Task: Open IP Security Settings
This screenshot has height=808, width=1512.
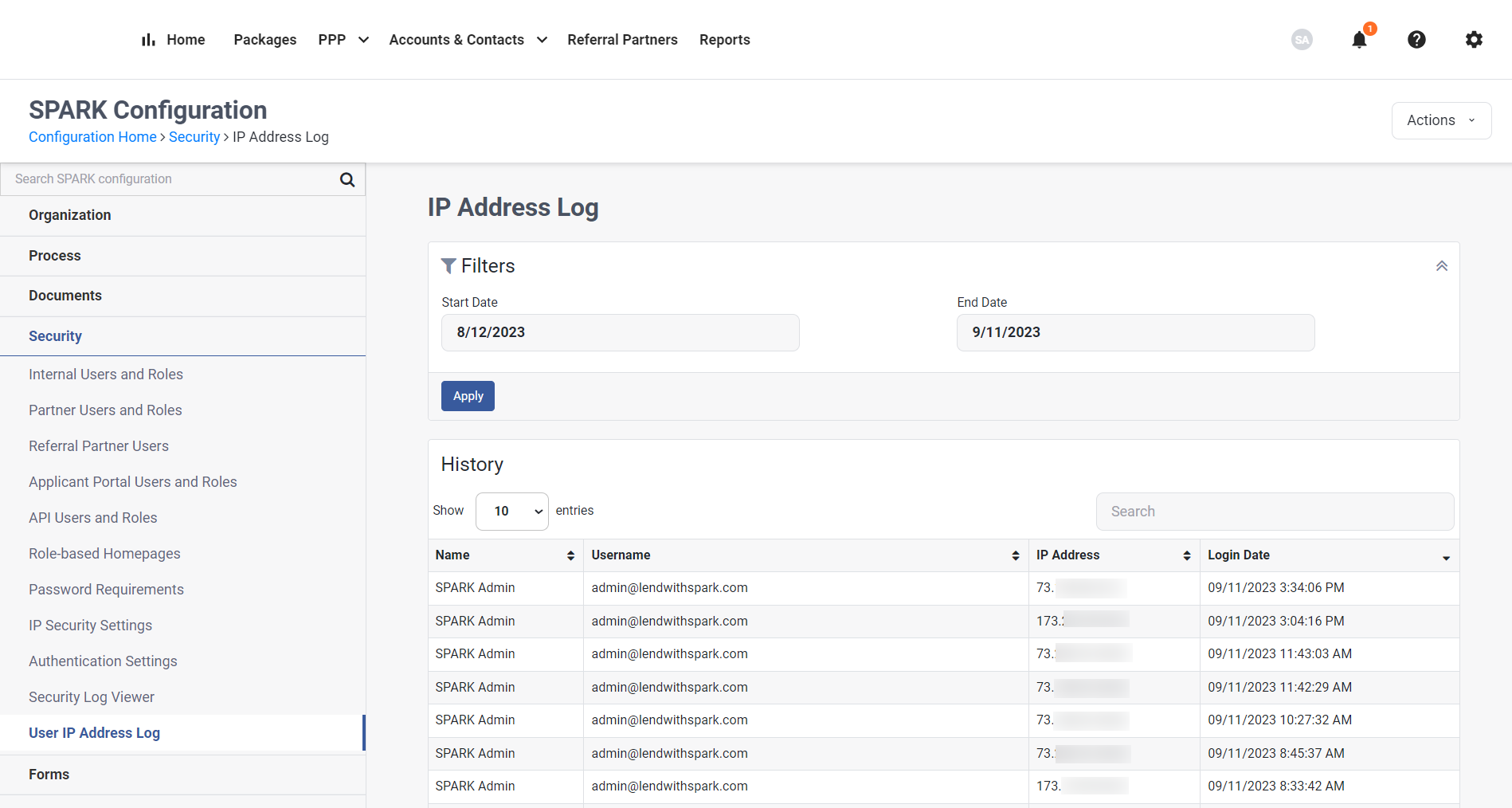Action: (90, 626)
